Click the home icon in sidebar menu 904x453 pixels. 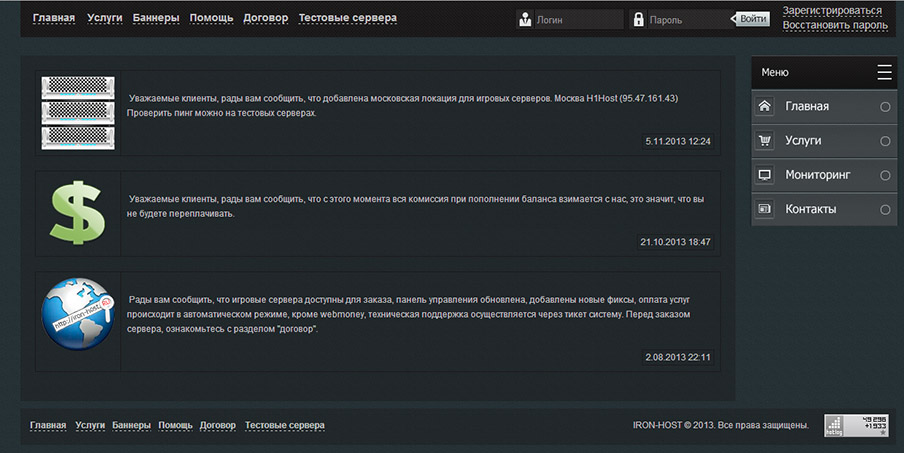pos(765,106)
